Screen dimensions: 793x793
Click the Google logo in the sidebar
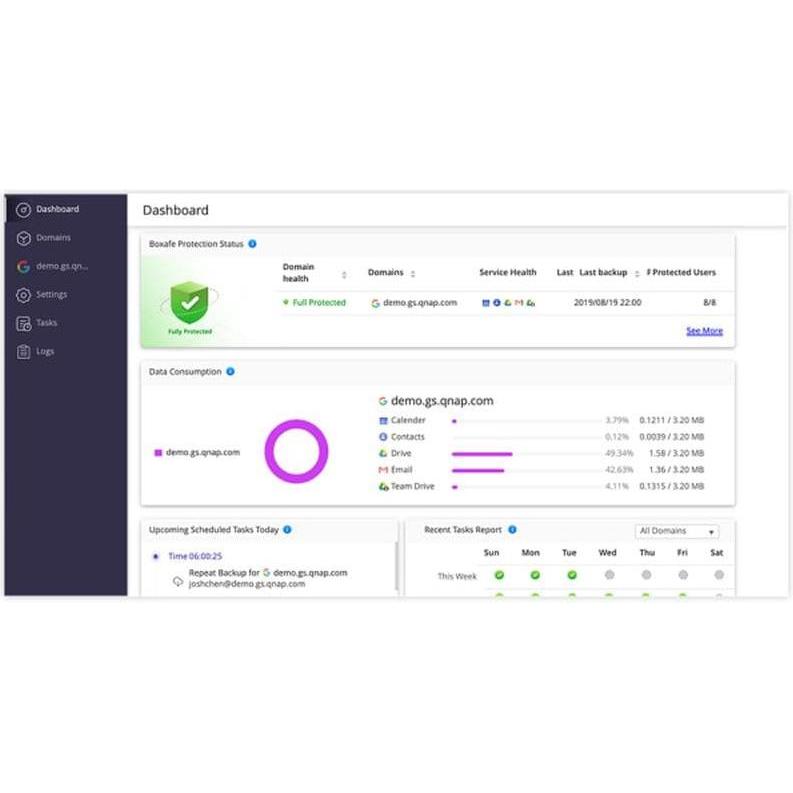point(23,267)
